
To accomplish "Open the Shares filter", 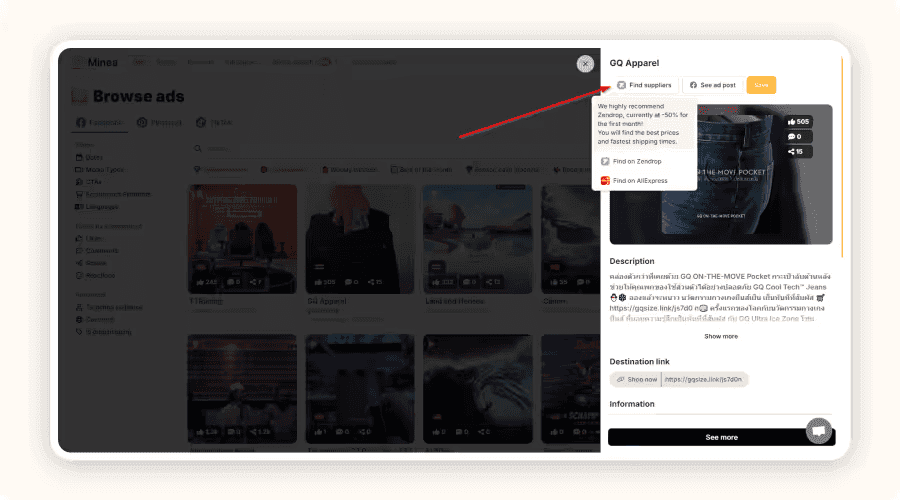I will pos(91,263).
